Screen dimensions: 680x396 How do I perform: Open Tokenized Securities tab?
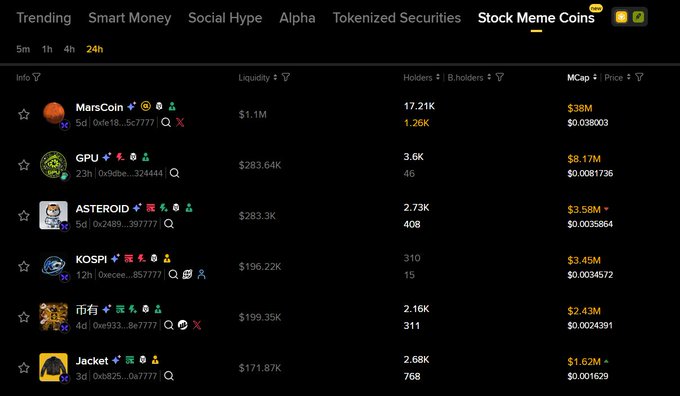(397, 18)
